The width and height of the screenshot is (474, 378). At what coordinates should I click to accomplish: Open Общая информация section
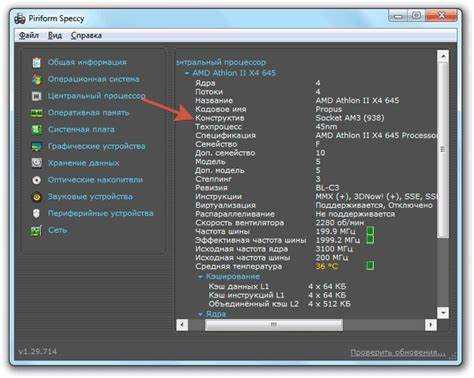(87, 62)
